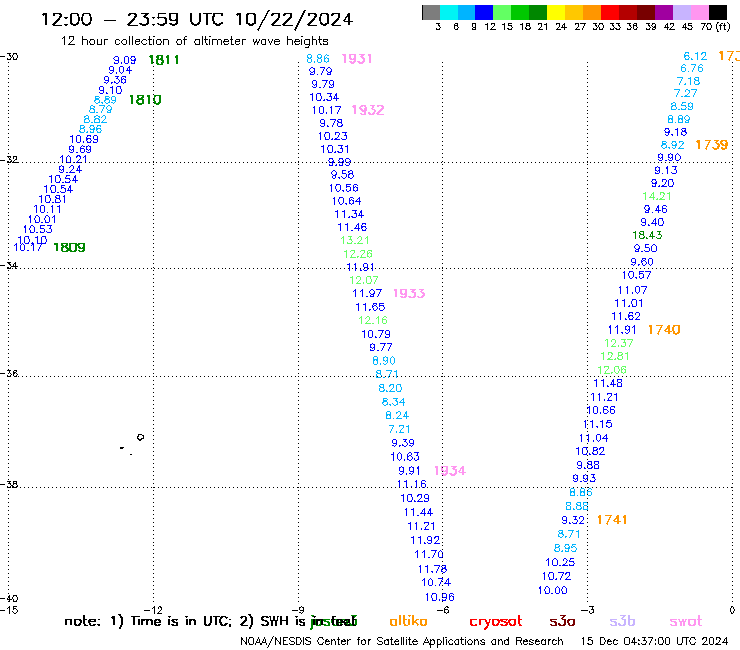This screenshot has height=650, width=740.
Task: Click the orange altika time label 1740
Action: point(664,330)
